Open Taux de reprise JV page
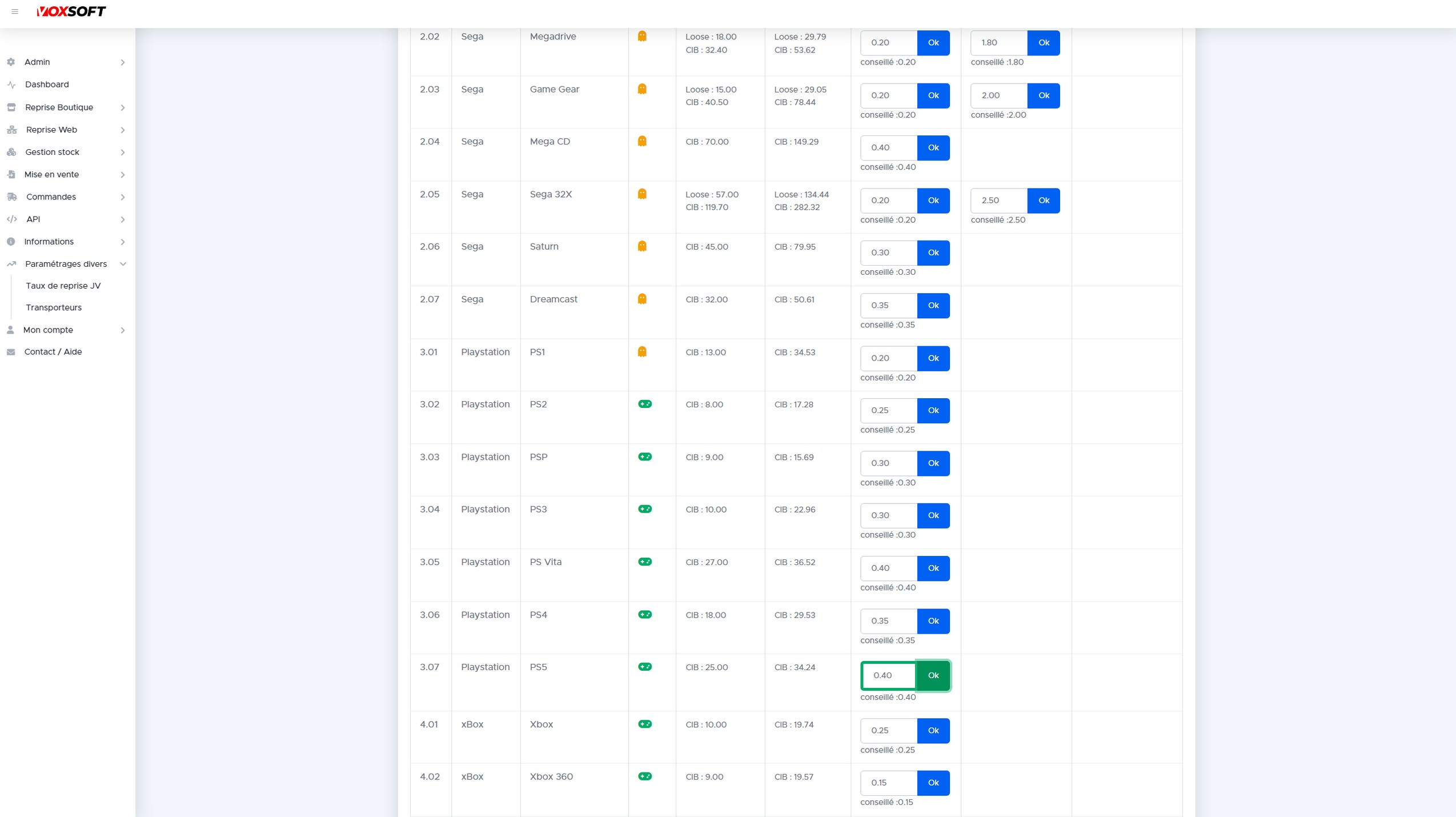Image resolution: width=1456 pixels, height=817 pixels. (63, 286)
